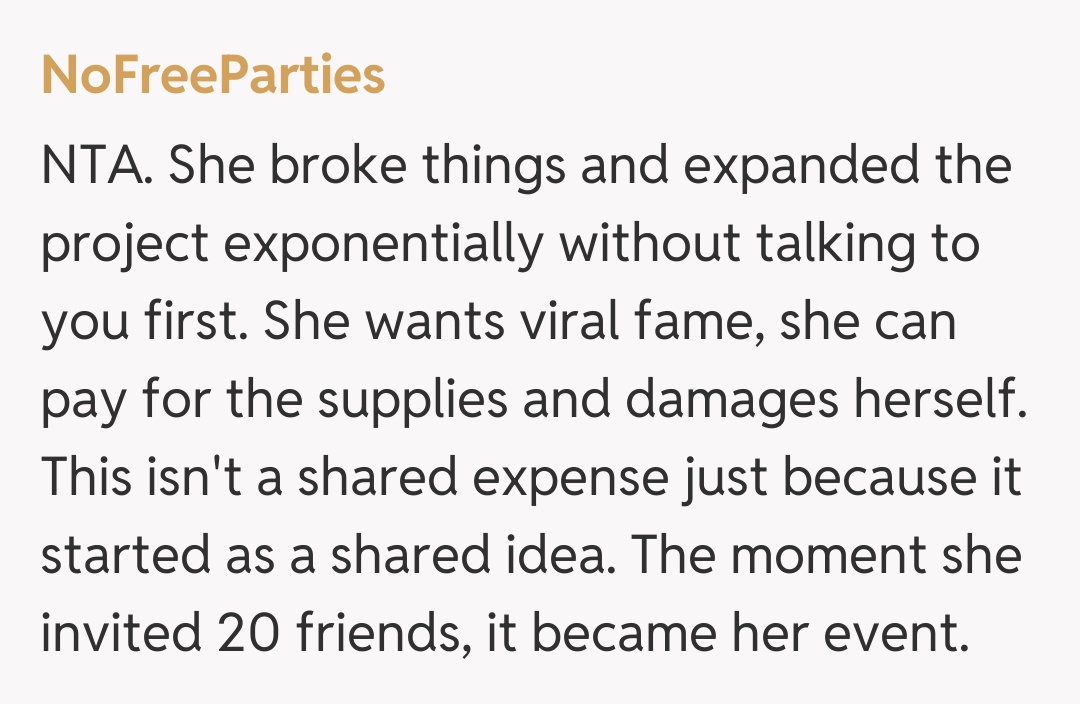Click the phrase "The moment she"
This screenshot has width=1080, height=704.
[x=838, y=557]
